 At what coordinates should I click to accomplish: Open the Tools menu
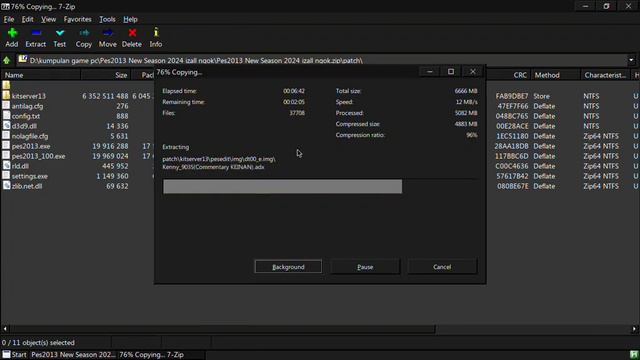(x=107, y=19)
